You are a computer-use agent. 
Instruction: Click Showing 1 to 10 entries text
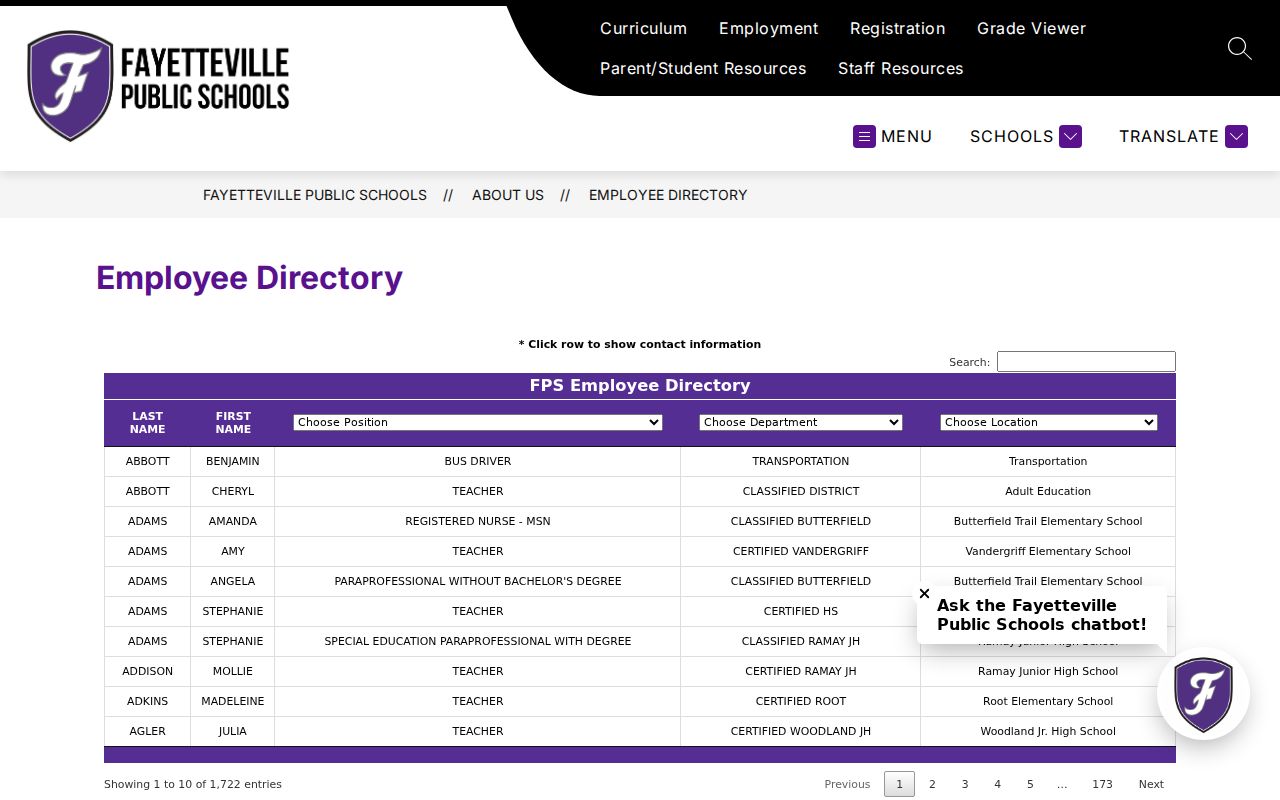(193, 784)
